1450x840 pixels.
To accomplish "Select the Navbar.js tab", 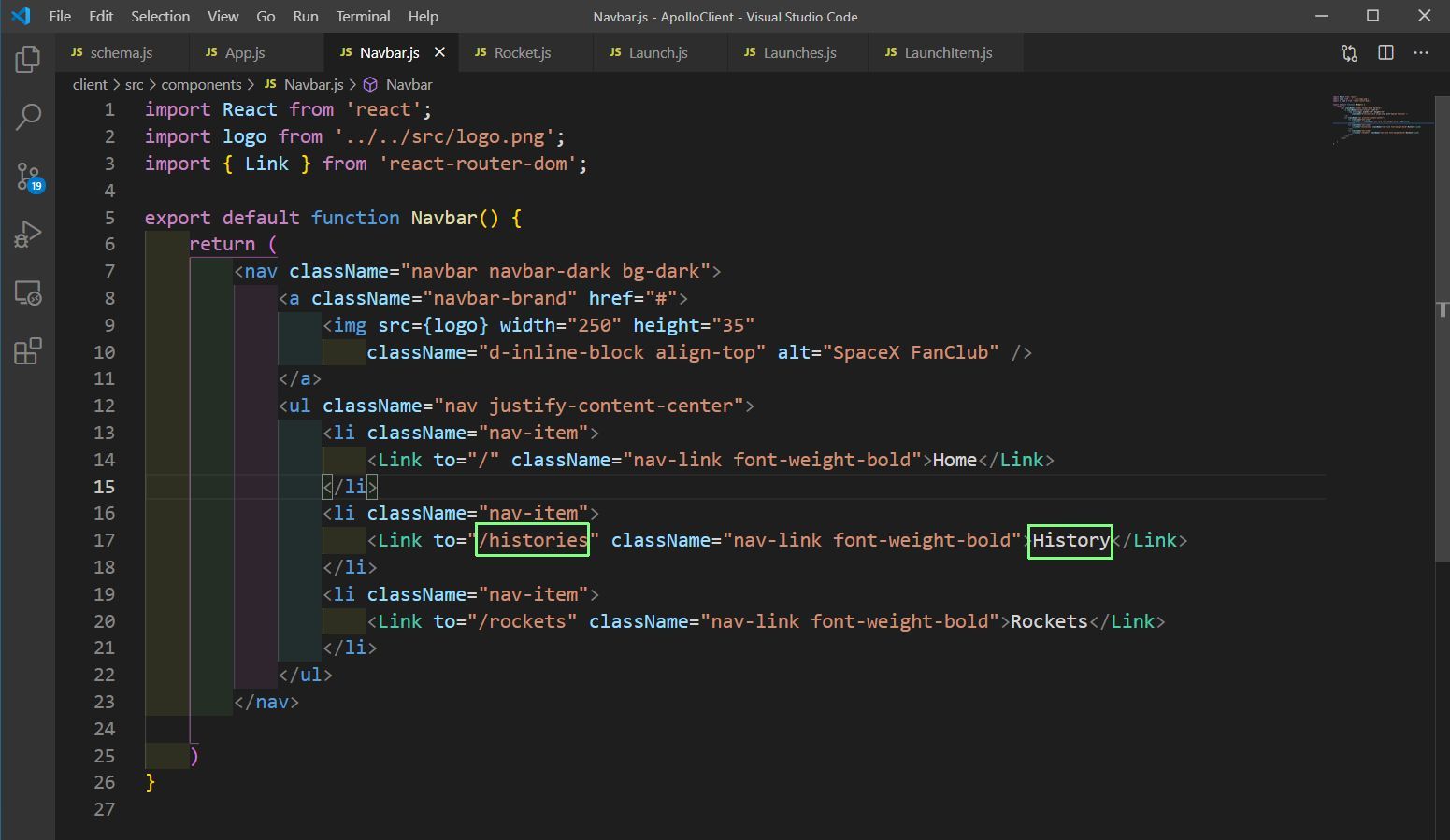I will 389,53.
